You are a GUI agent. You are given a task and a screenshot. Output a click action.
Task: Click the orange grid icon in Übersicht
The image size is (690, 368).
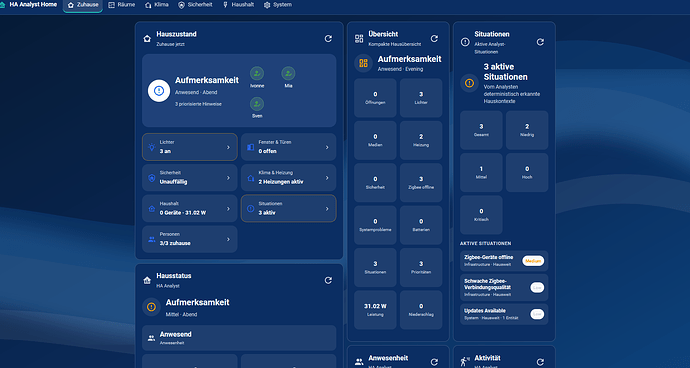click(x=363, y=63)
